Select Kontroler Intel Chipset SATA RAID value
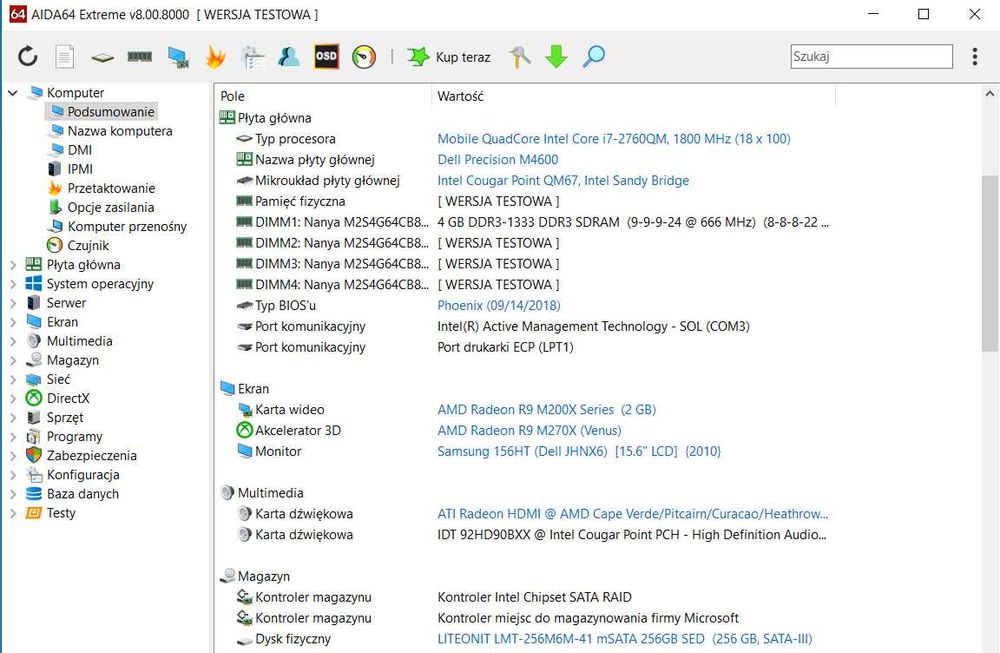This screenshot has width=1000, height=653. (534, 597)
